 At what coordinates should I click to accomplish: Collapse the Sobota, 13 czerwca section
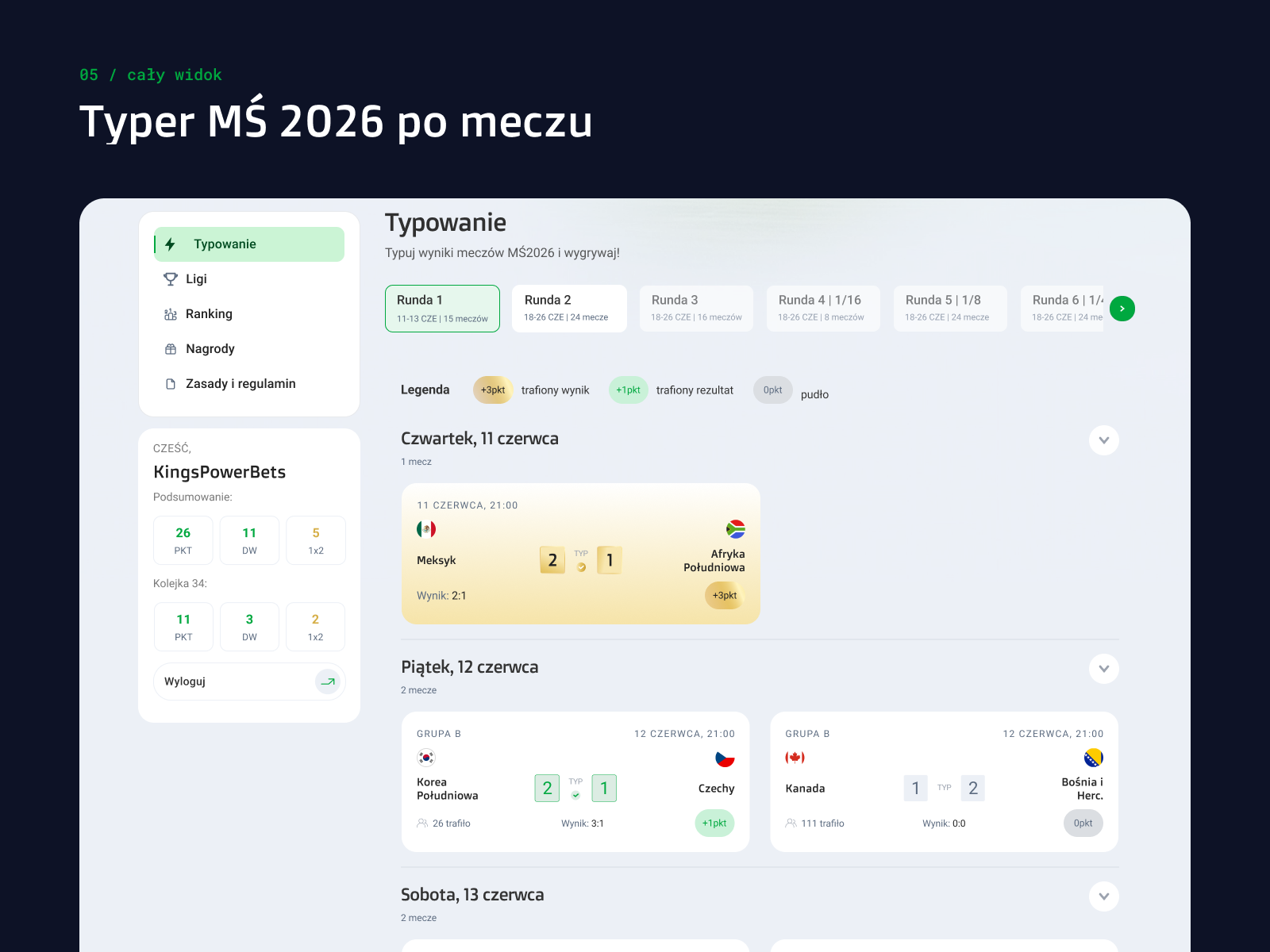pos(1103,896)
